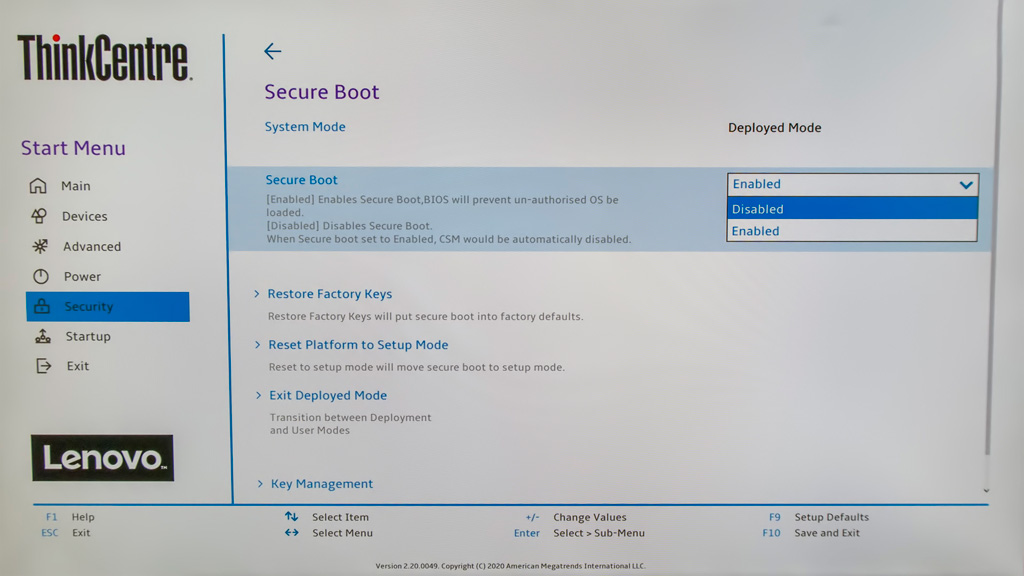This screenshot has width=1024, height=576.
Task: Click the Startup icon in sidebar
Action: click(x=43, y=336)
